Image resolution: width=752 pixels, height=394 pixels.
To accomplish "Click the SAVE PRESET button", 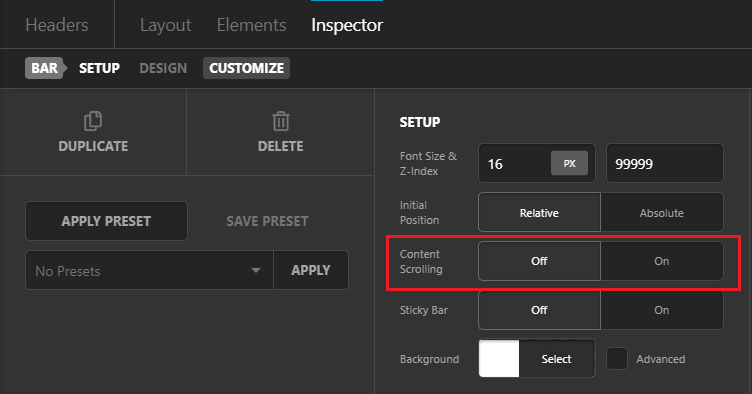I will [267, 221].
